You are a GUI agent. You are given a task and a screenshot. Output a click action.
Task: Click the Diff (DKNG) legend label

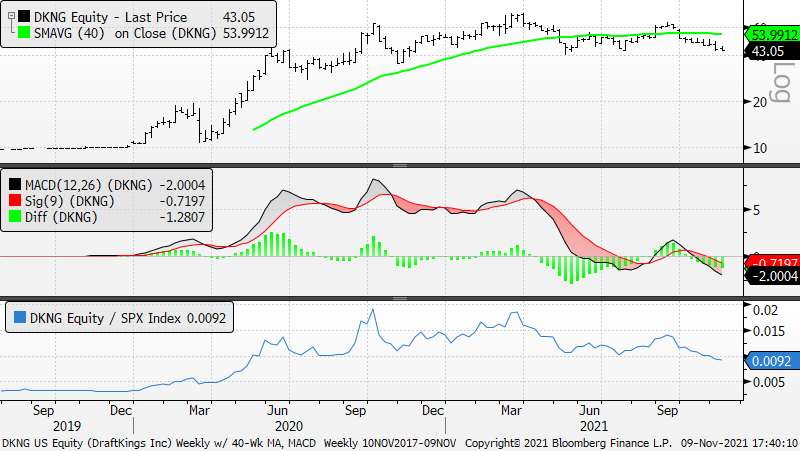coord(61,217)
